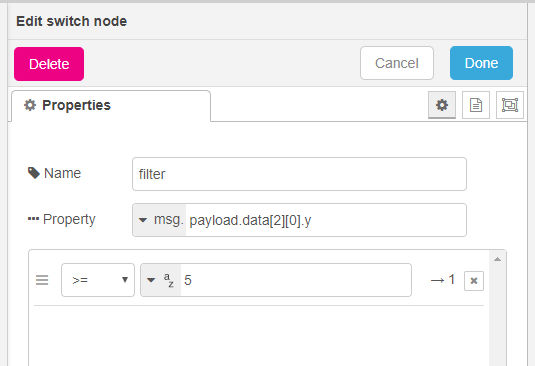
Task: Expand the rule value type dropdown arrow
Action: [151, 280]
